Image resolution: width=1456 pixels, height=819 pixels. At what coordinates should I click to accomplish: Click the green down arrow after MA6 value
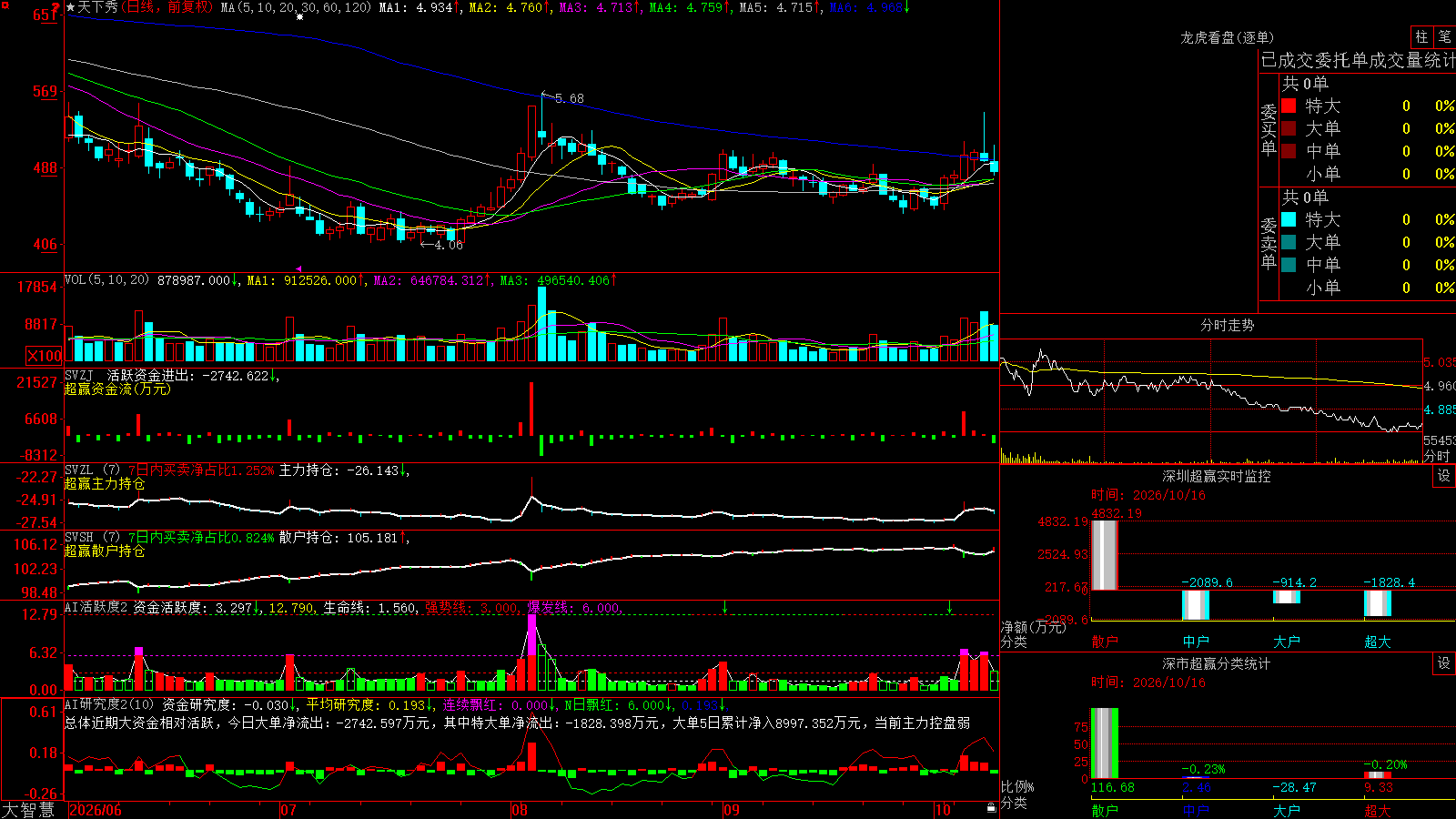tap(905, 7)
